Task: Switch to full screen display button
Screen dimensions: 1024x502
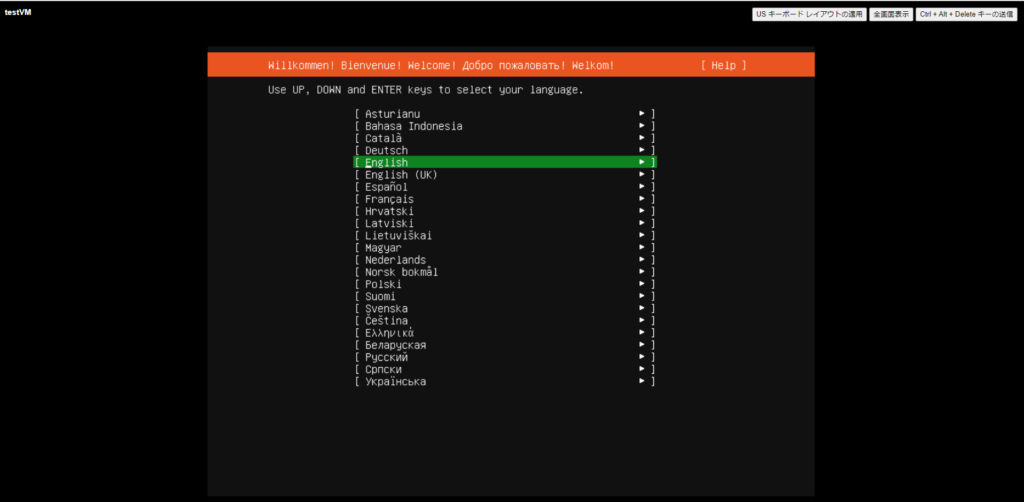Action: [x=891, y=14]
